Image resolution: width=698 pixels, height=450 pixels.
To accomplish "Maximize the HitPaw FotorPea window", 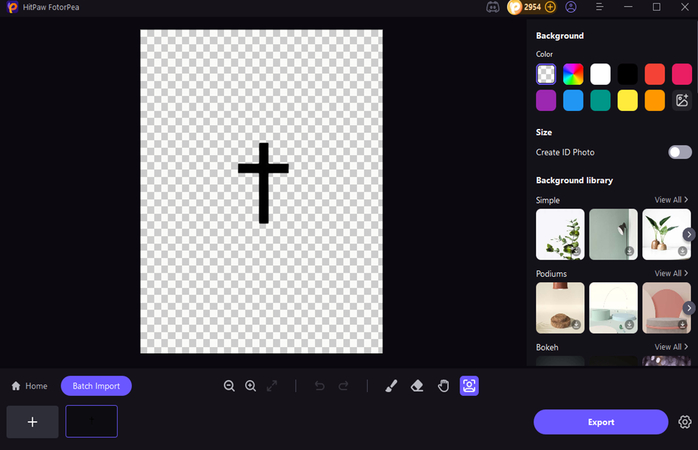I will [x=656, y=7].
